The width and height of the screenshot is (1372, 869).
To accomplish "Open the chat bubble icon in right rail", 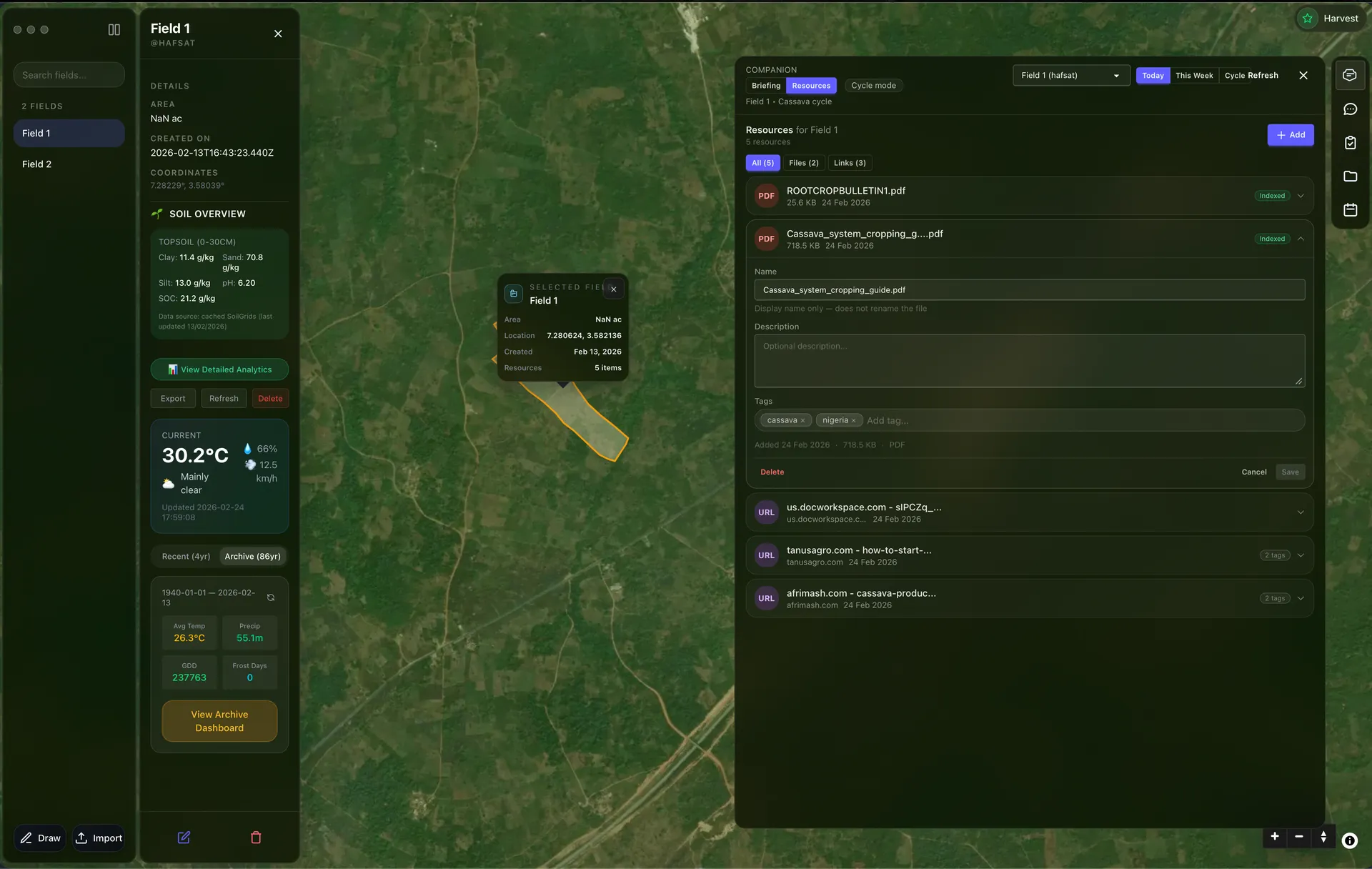I will coord(1350,109).
